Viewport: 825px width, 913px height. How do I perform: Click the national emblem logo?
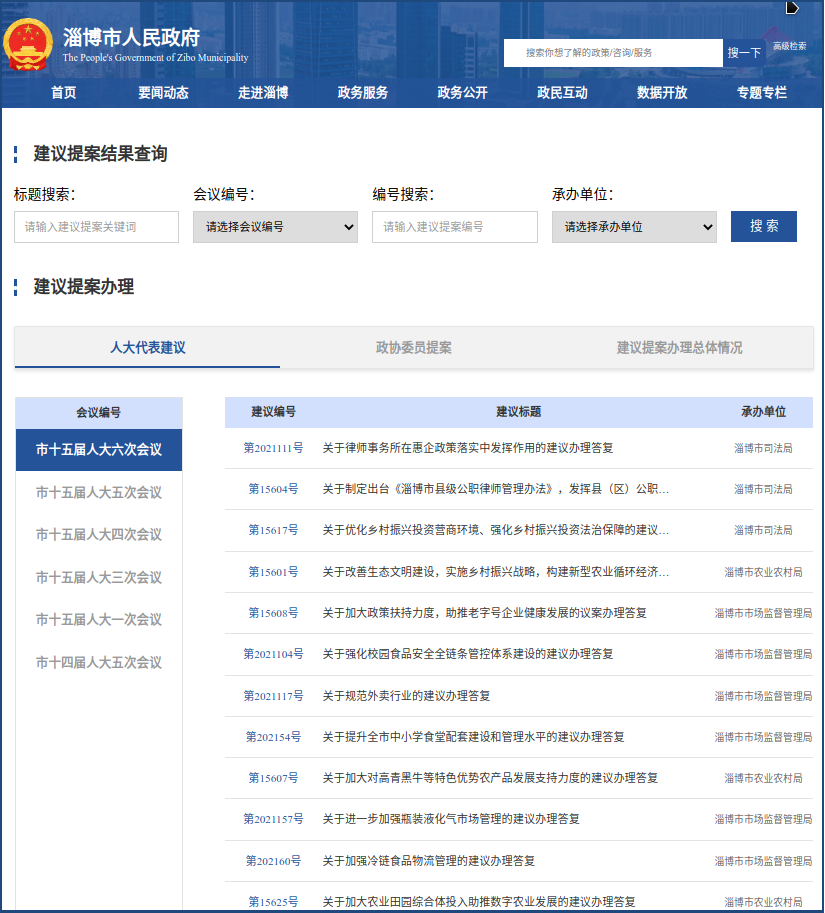(29, 45)
